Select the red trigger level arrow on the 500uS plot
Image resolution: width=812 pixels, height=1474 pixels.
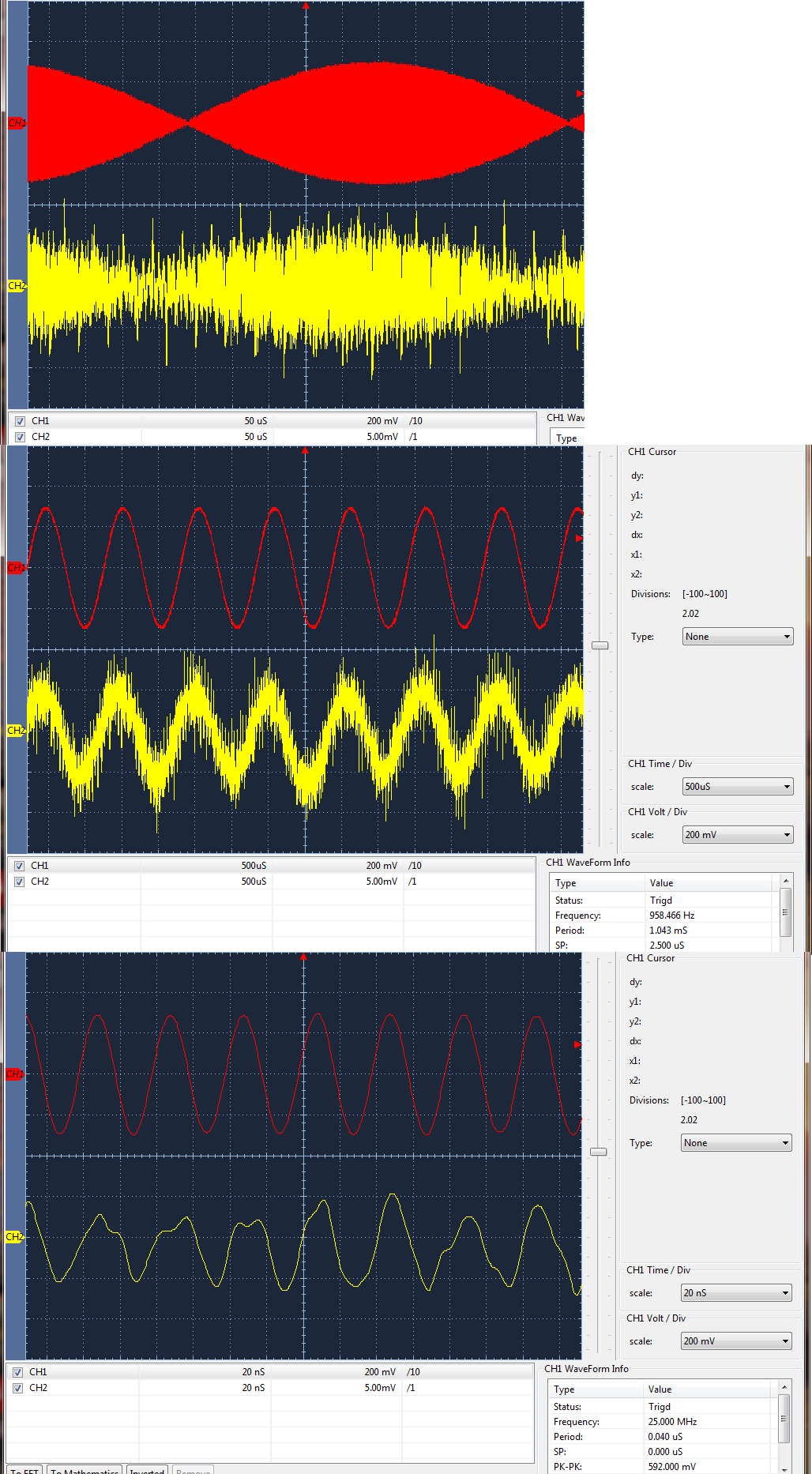tap(579, 538)
